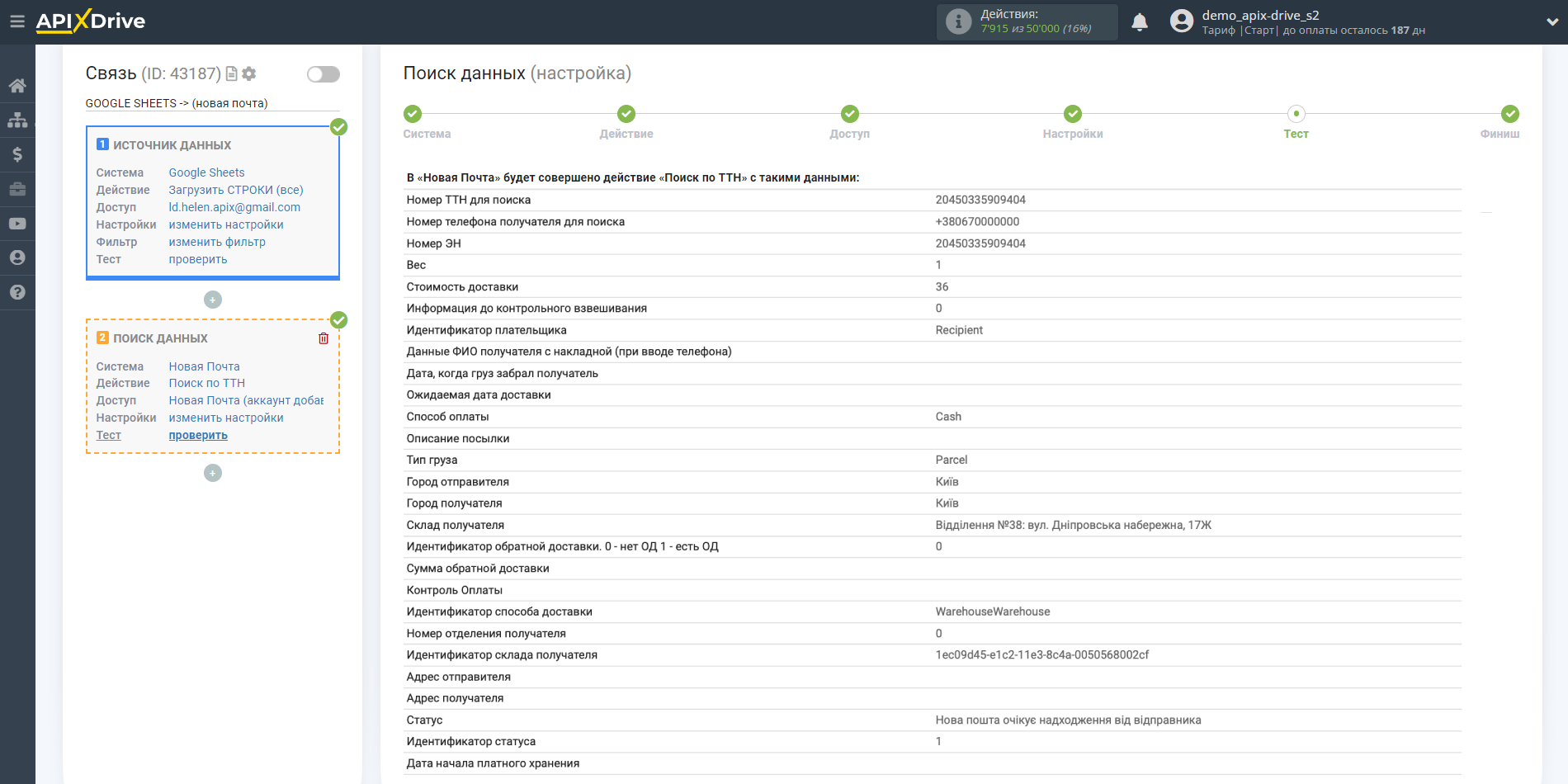Image resolution: width=1568 pixels, height=784 pixels.
Task: Open the Google Sheets system link
Action: coord(207,172)
